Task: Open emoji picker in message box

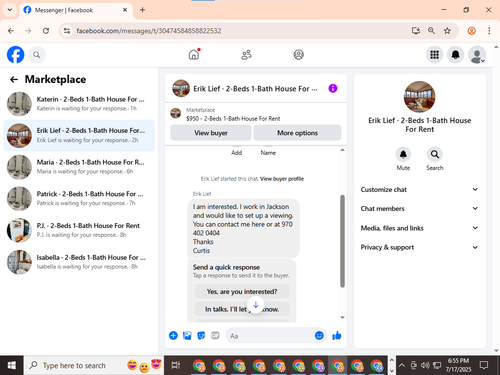Action: click(x=319, y=335)
